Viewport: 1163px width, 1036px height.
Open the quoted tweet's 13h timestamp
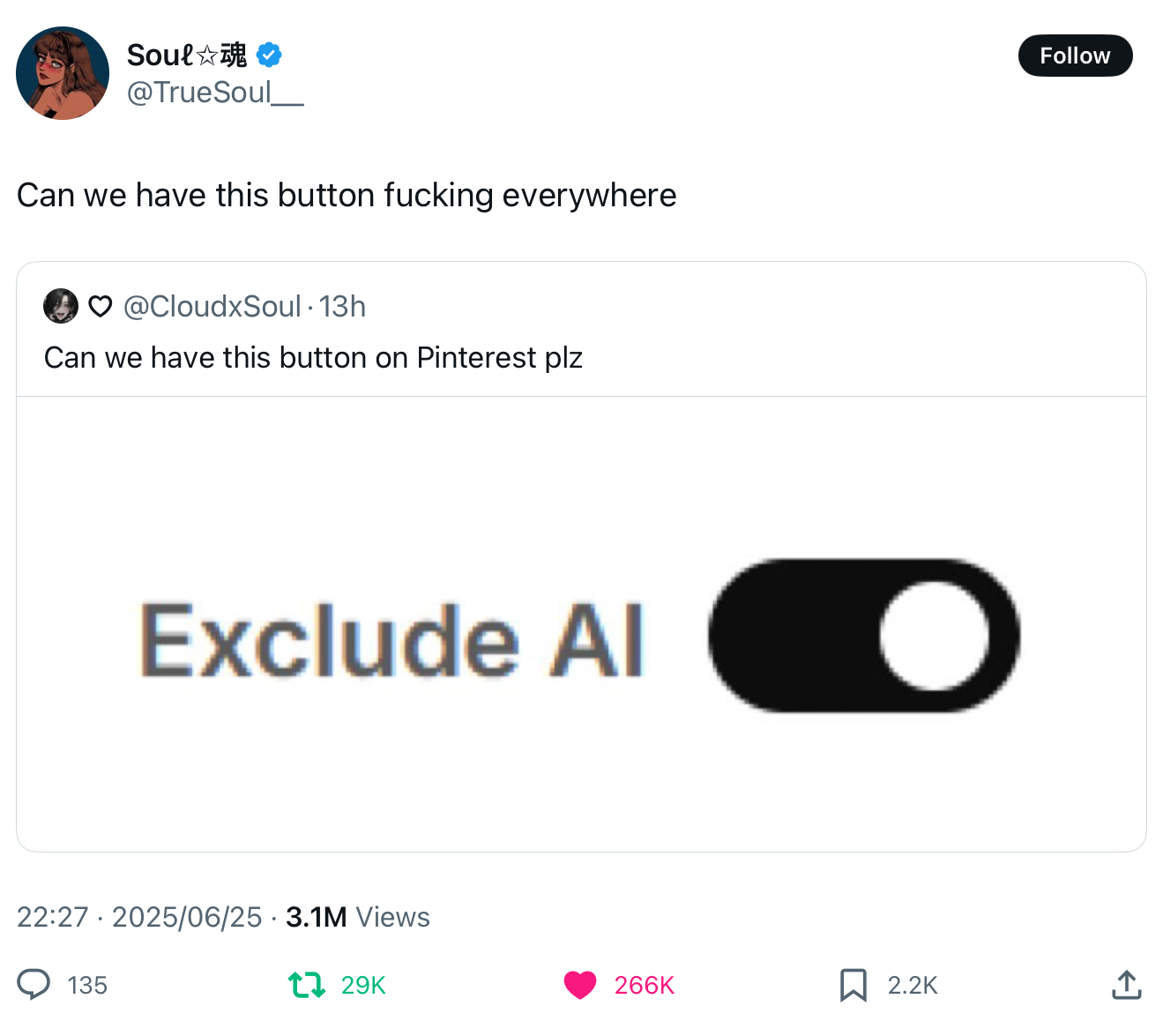[342, 306]
